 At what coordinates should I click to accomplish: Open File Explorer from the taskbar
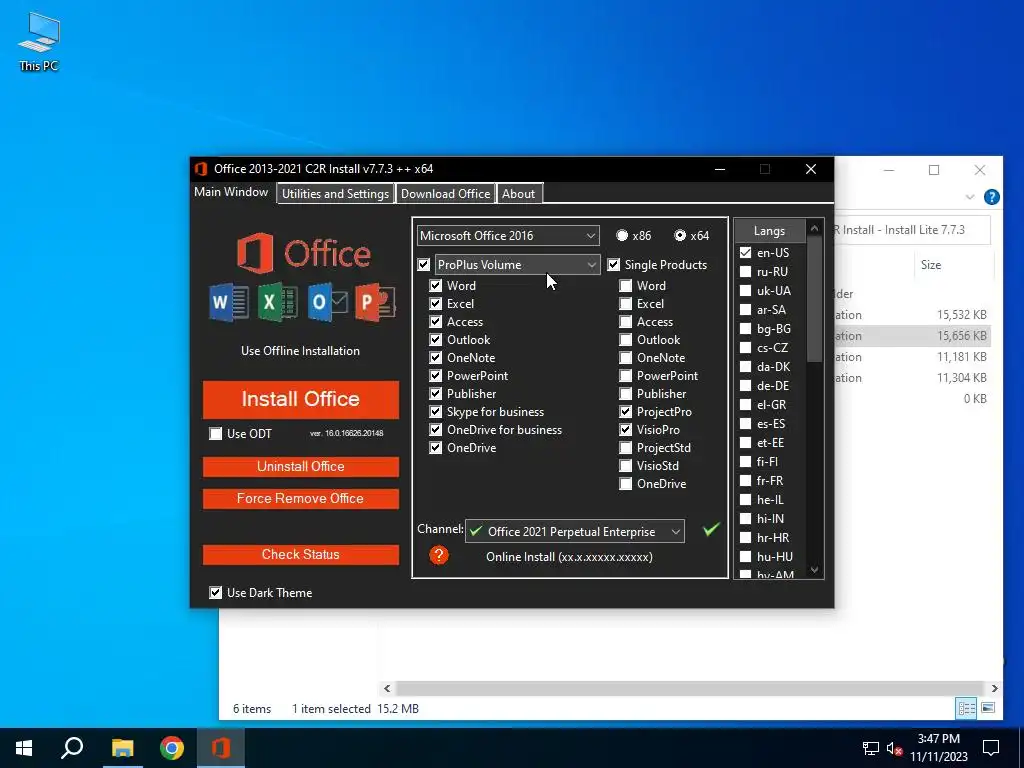(x=122, y=748)
